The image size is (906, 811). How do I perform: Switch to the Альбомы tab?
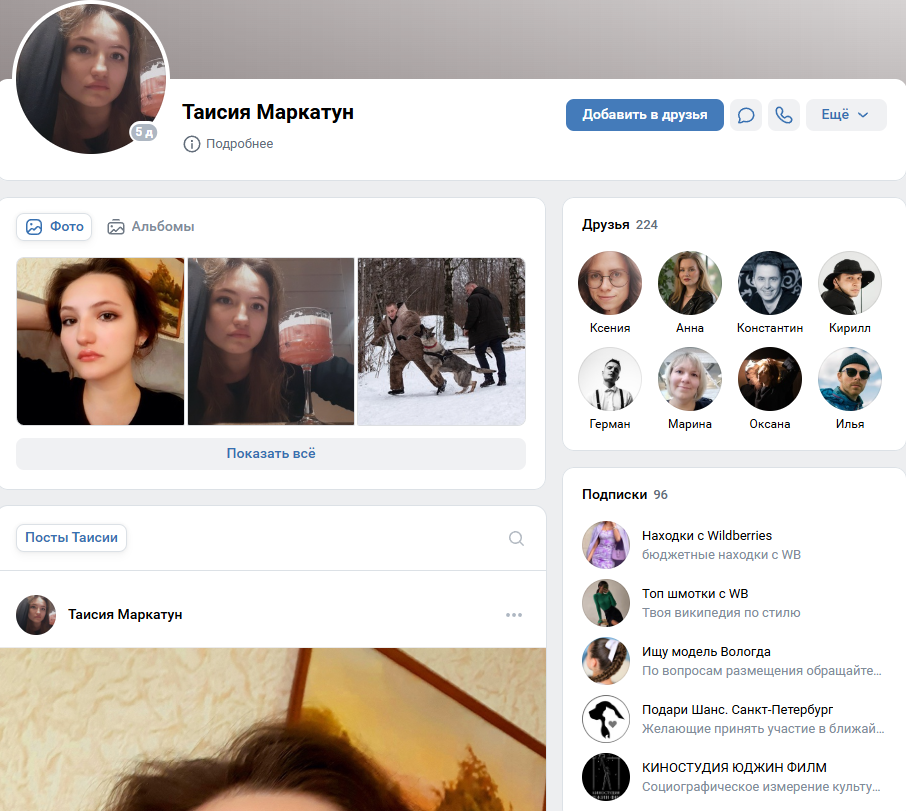(150, 226)
